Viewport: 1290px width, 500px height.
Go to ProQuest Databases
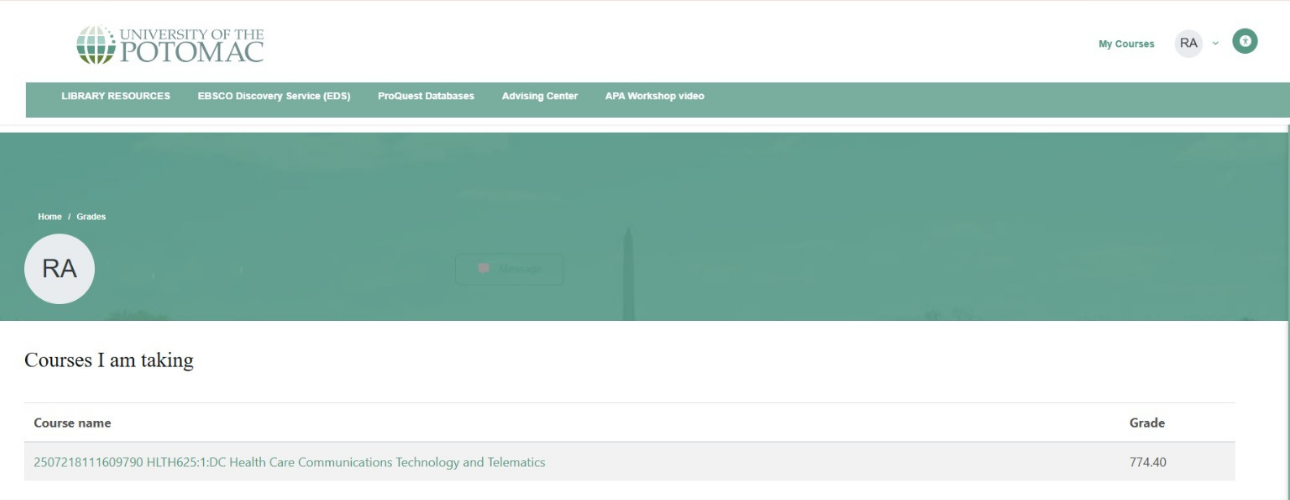[x=426, y=96]
